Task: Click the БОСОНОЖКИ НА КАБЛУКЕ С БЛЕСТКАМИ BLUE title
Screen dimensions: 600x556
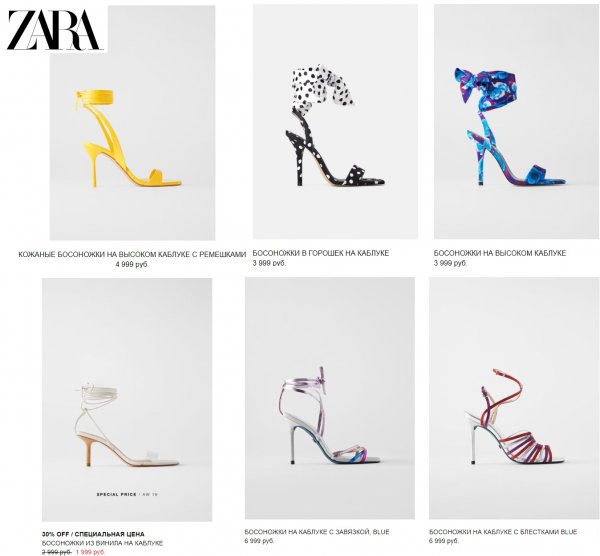Action: [x=503, y=532]
